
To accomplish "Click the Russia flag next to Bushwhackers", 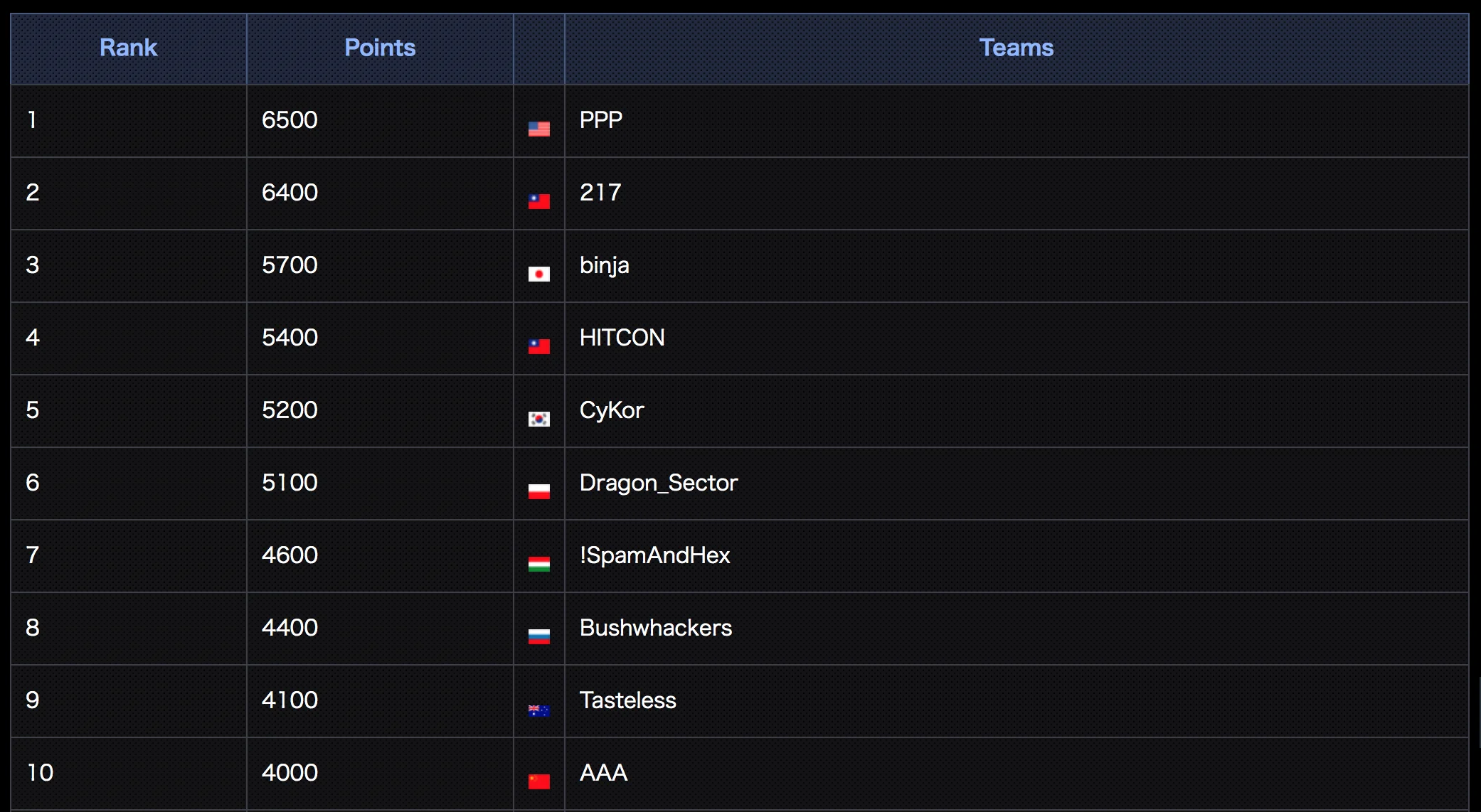I will [x=538, y=636].
